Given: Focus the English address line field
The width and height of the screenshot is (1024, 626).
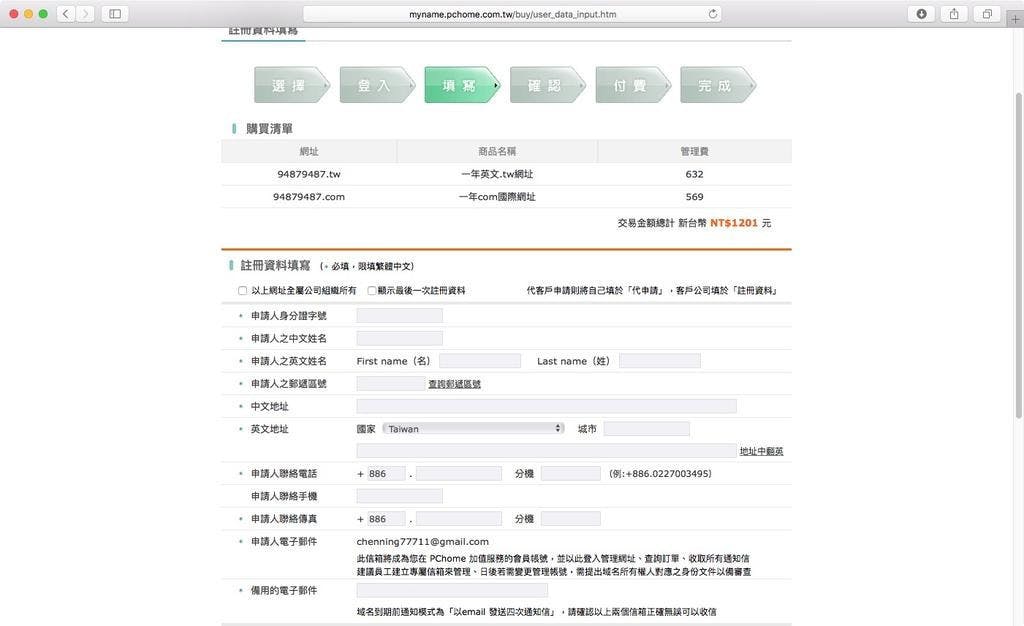Looking at the screenshot, I should 547,450.
